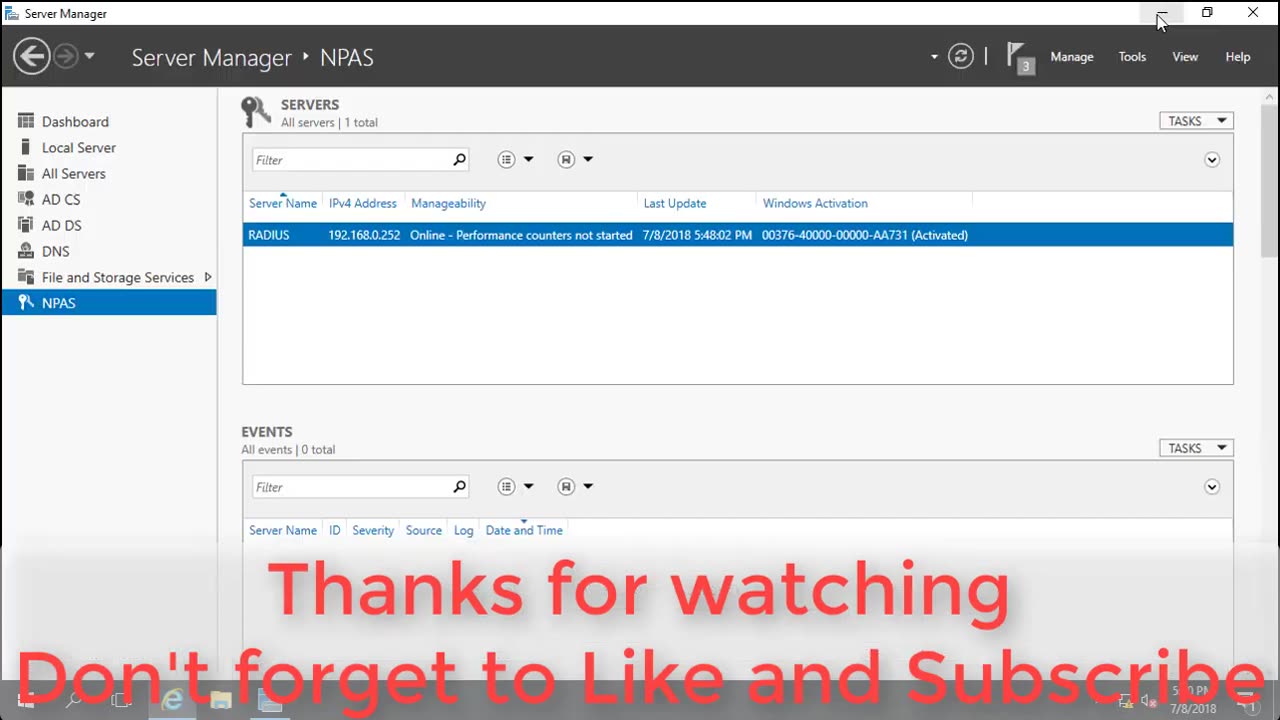The width and height of the screenshot is (1280, 720).
Task: Click the Events Filter text box
Action: tap(350, 487)
